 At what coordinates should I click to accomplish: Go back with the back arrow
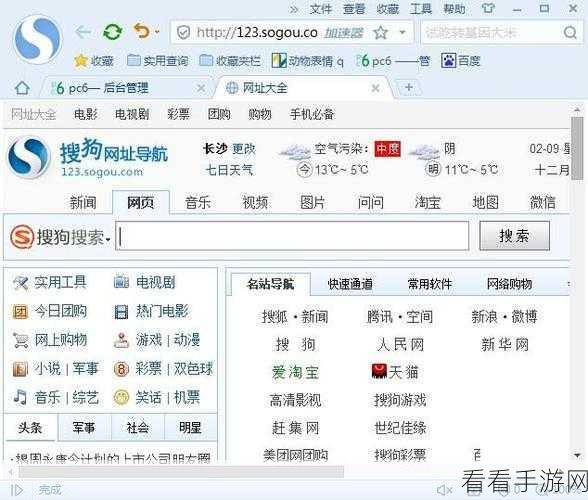(83, 32)
